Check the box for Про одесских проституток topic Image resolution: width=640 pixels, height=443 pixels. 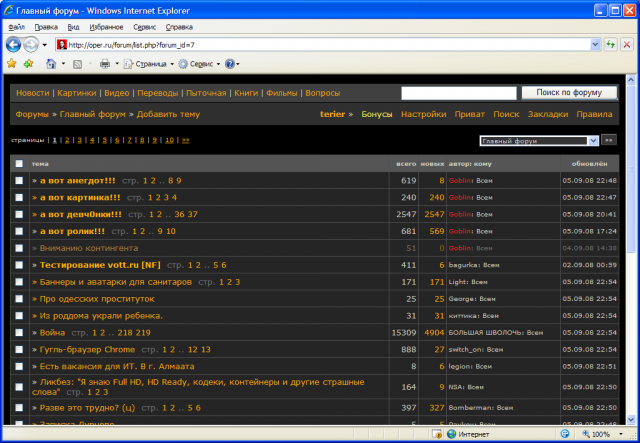pyautogui.click(x=19, y=299)
